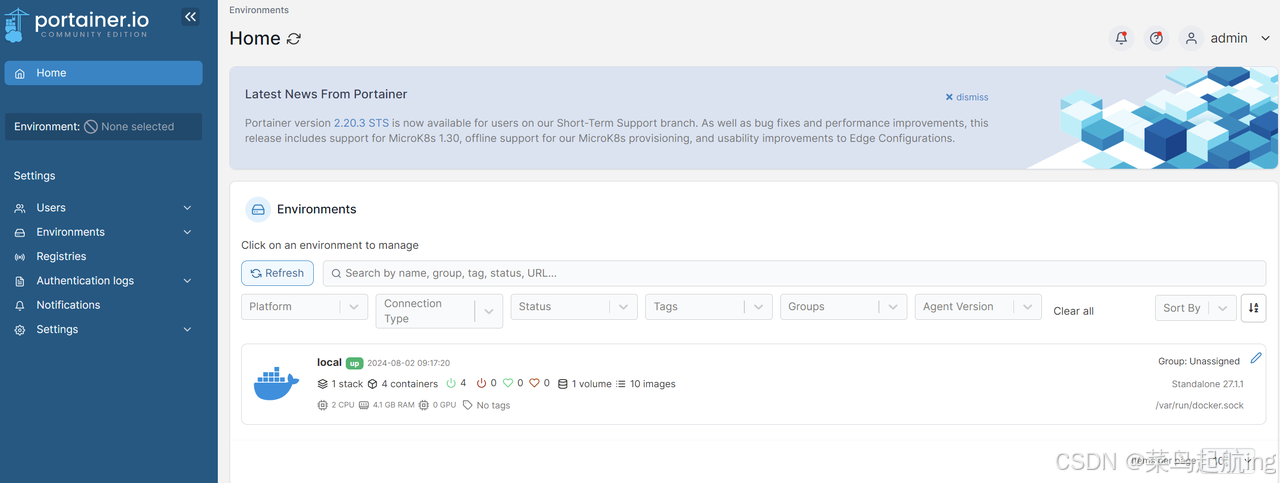Viewport: 1280px width, 483px height.
Task: Click Clear all filters
Action: pos(1074,311)
